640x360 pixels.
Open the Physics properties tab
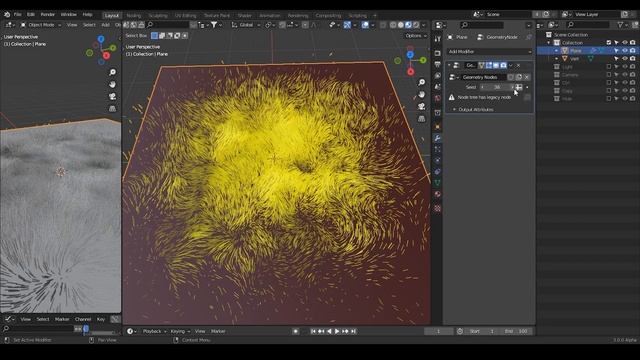[x=438, y=160]
